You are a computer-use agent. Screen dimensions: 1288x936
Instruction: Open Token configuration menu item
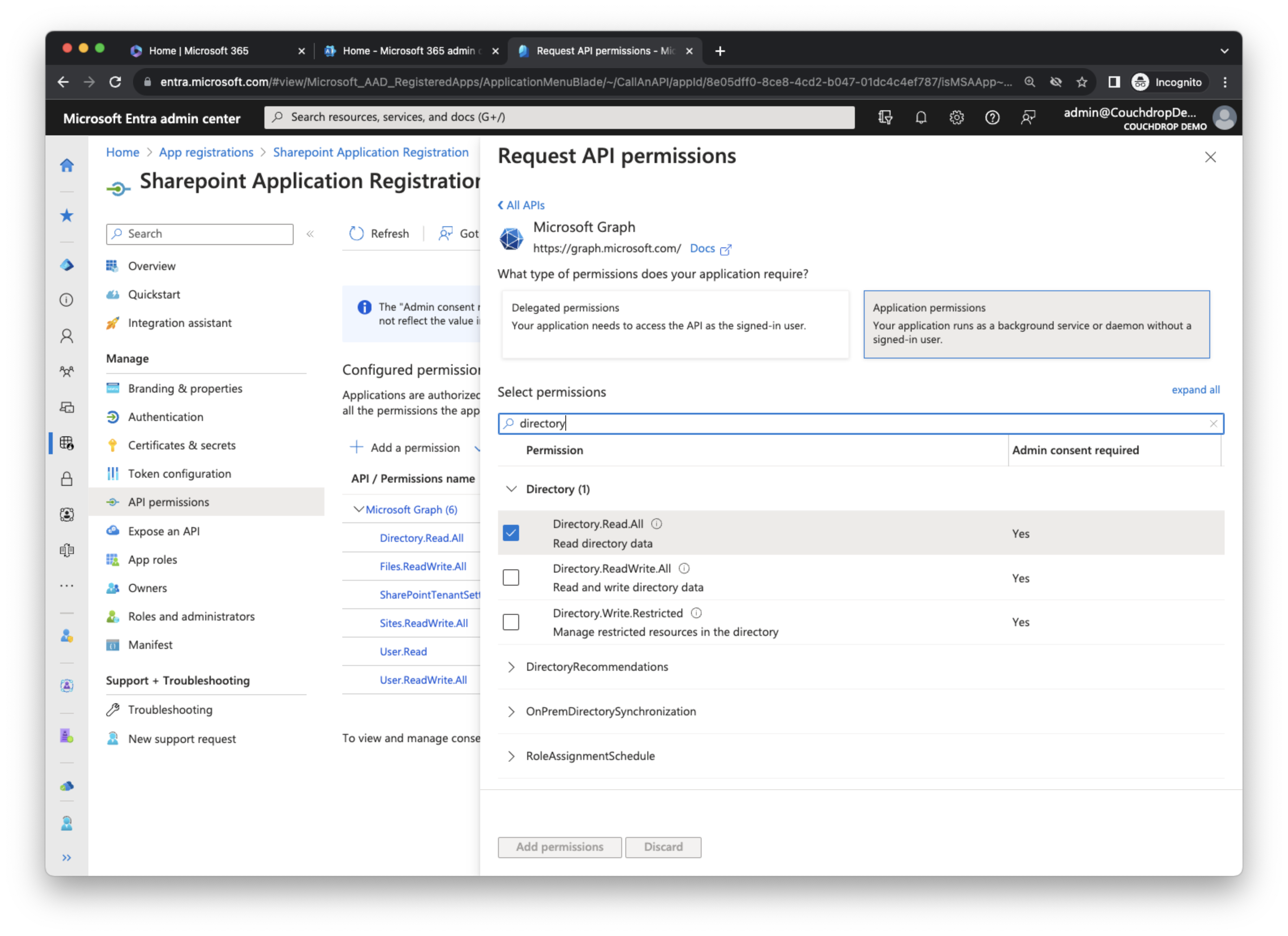tap(179, 474)
